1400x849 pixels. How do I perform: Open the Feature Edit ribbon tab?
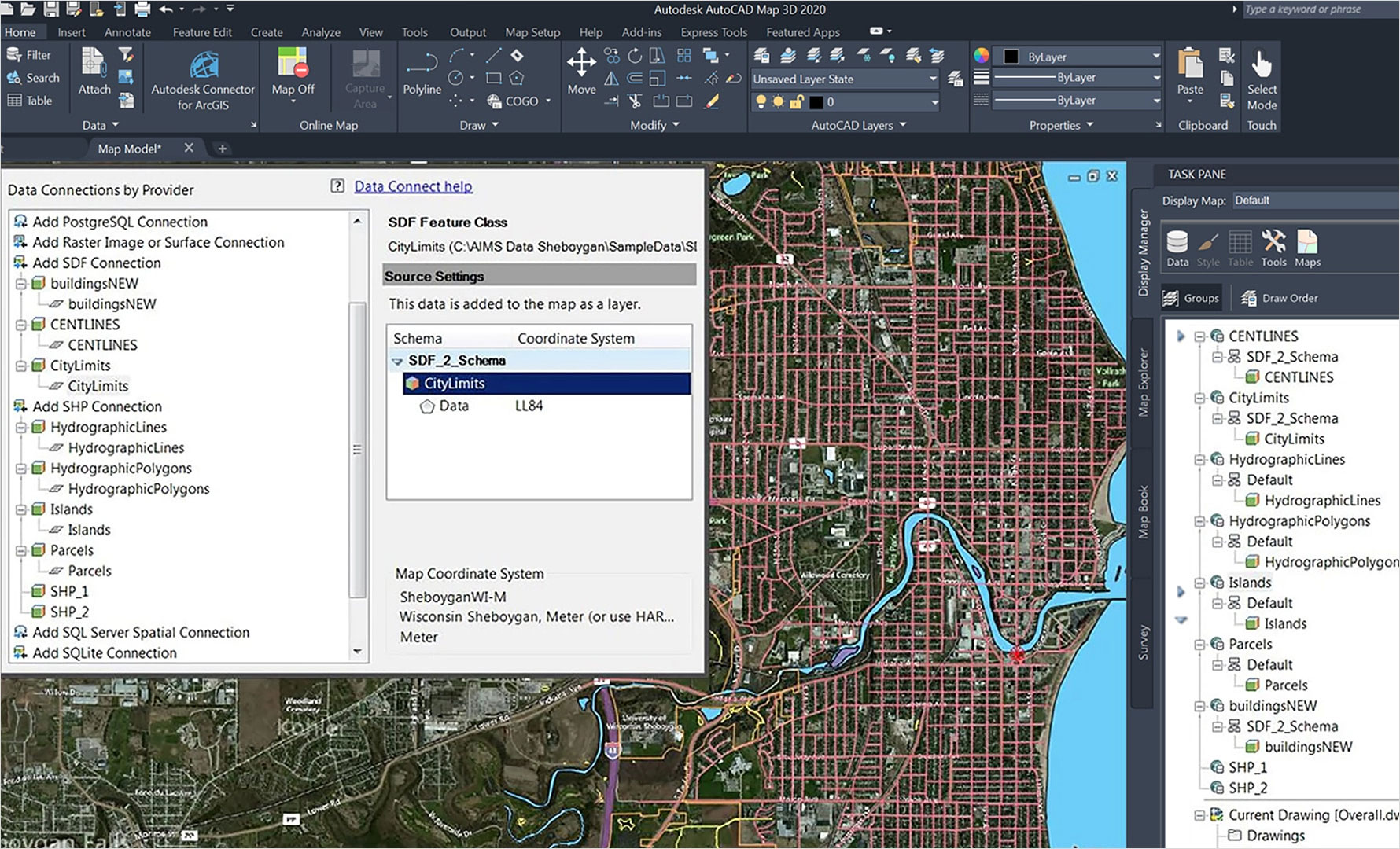click(x=202, y=32)
